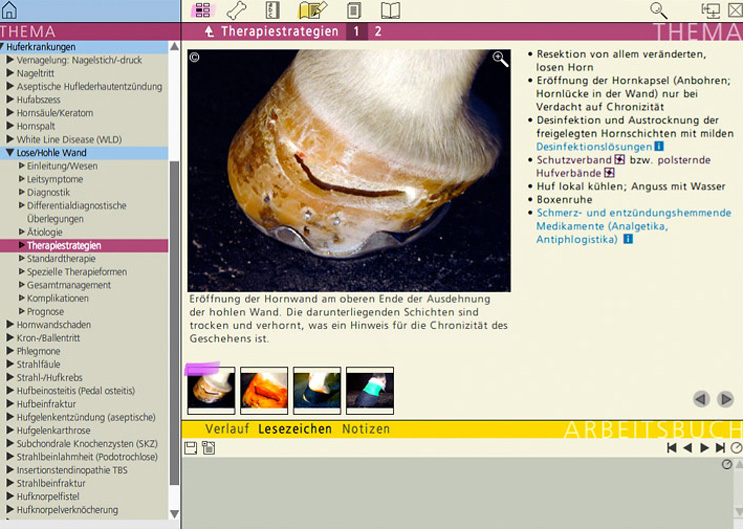
Task: Step back one workbook entry
Action: coord(688,447)
